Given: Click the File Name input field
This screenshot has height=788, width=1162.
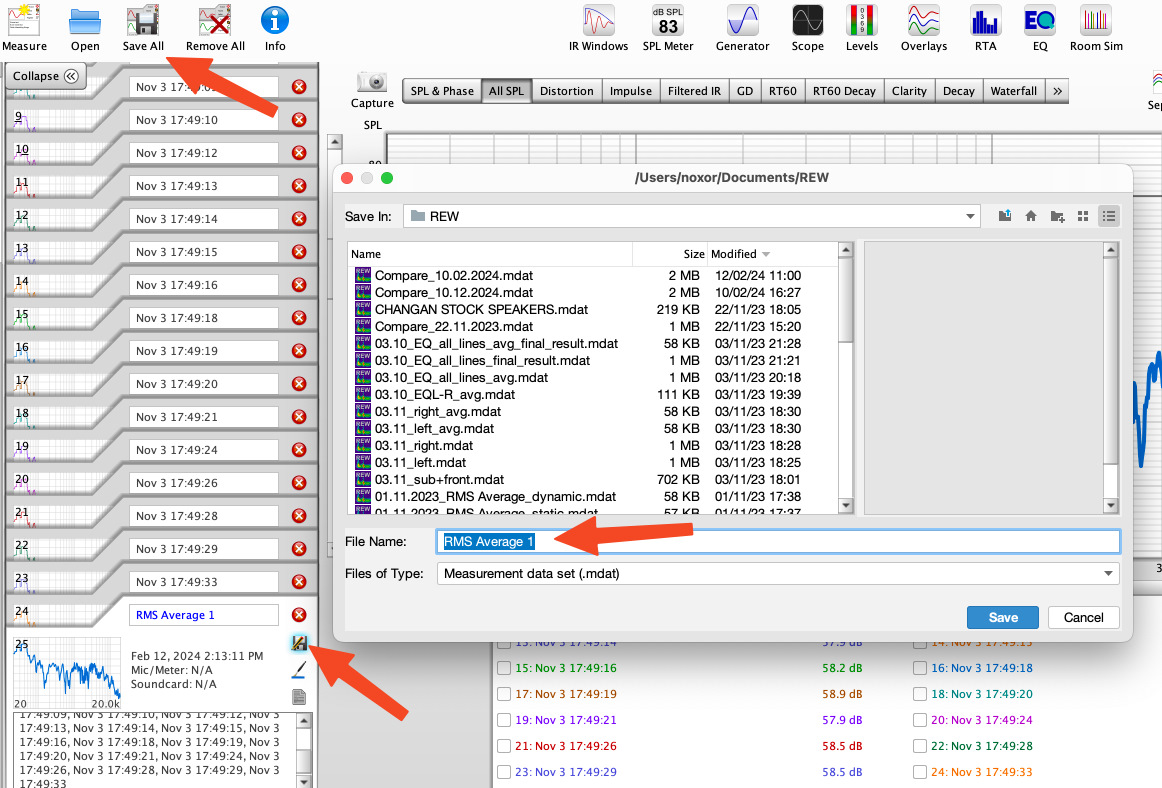Looking at the screenshot, I should tap(778, 542).
